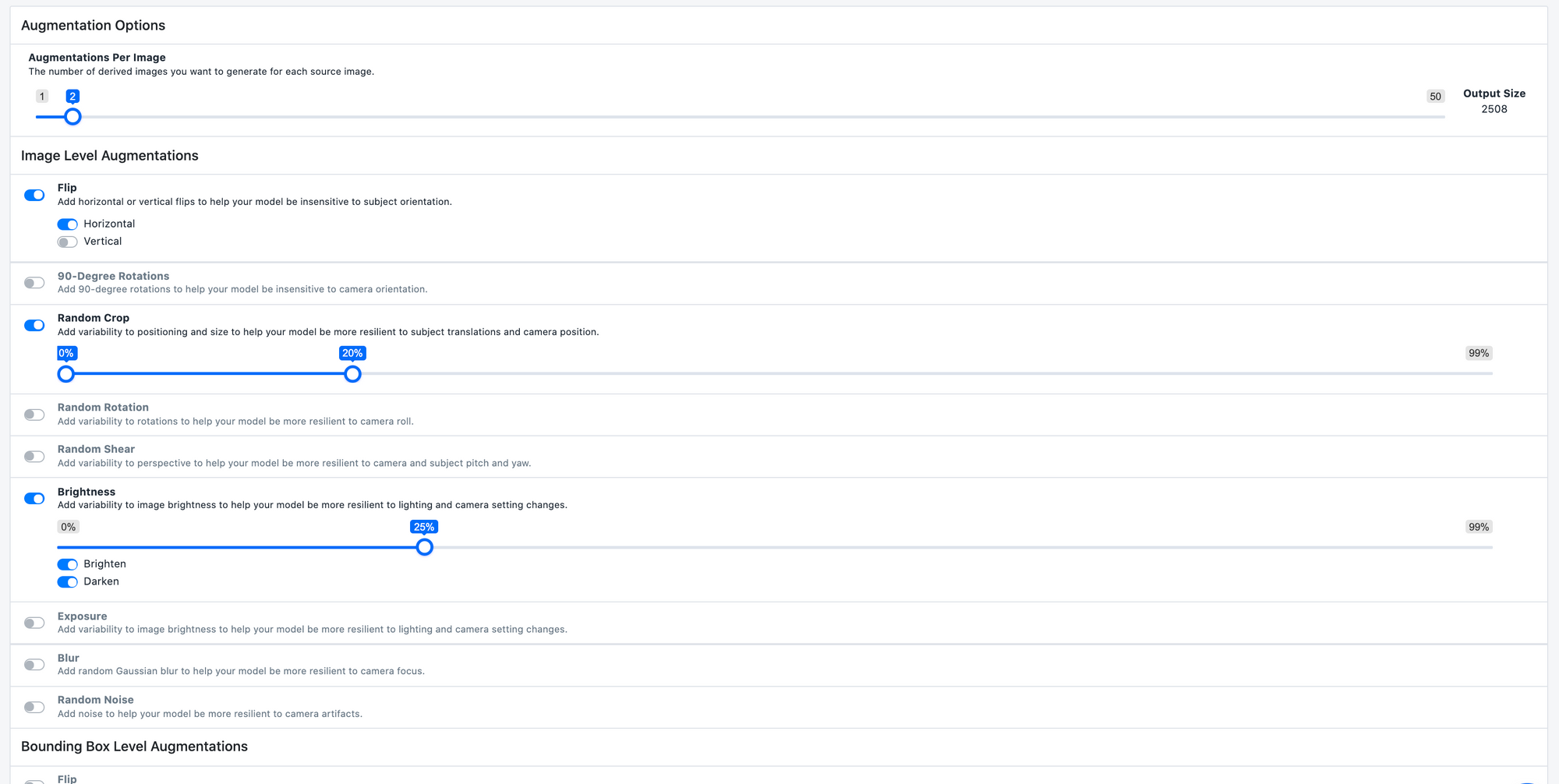Enable Random Rotation
Image resolution: width=1559 pixels, height=784 pixels.
(34, 414)
